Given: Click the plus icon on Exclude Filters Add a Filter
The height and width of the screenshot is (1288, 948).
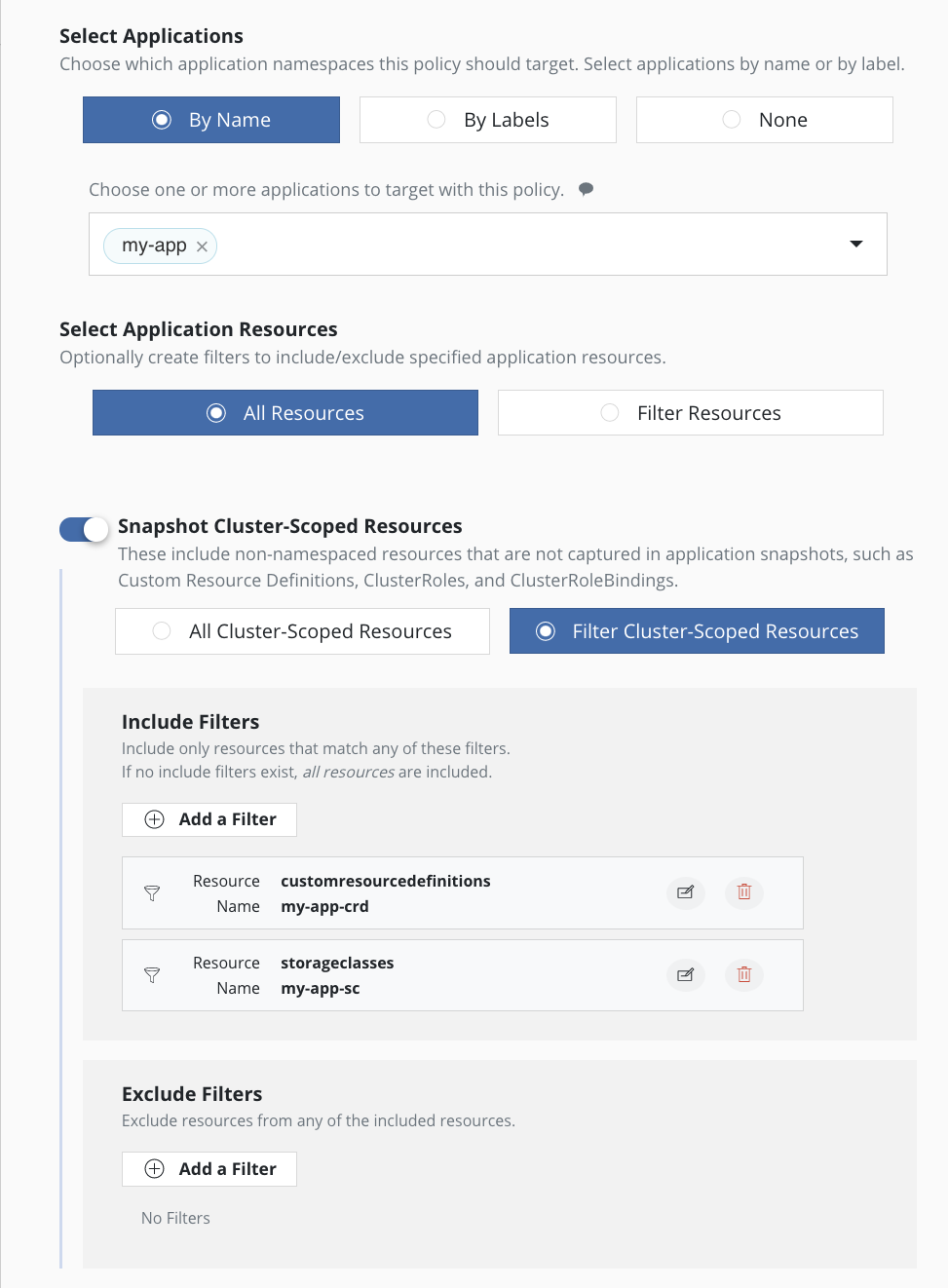Looking at the screenshot, I should [x=154, y=1168].
